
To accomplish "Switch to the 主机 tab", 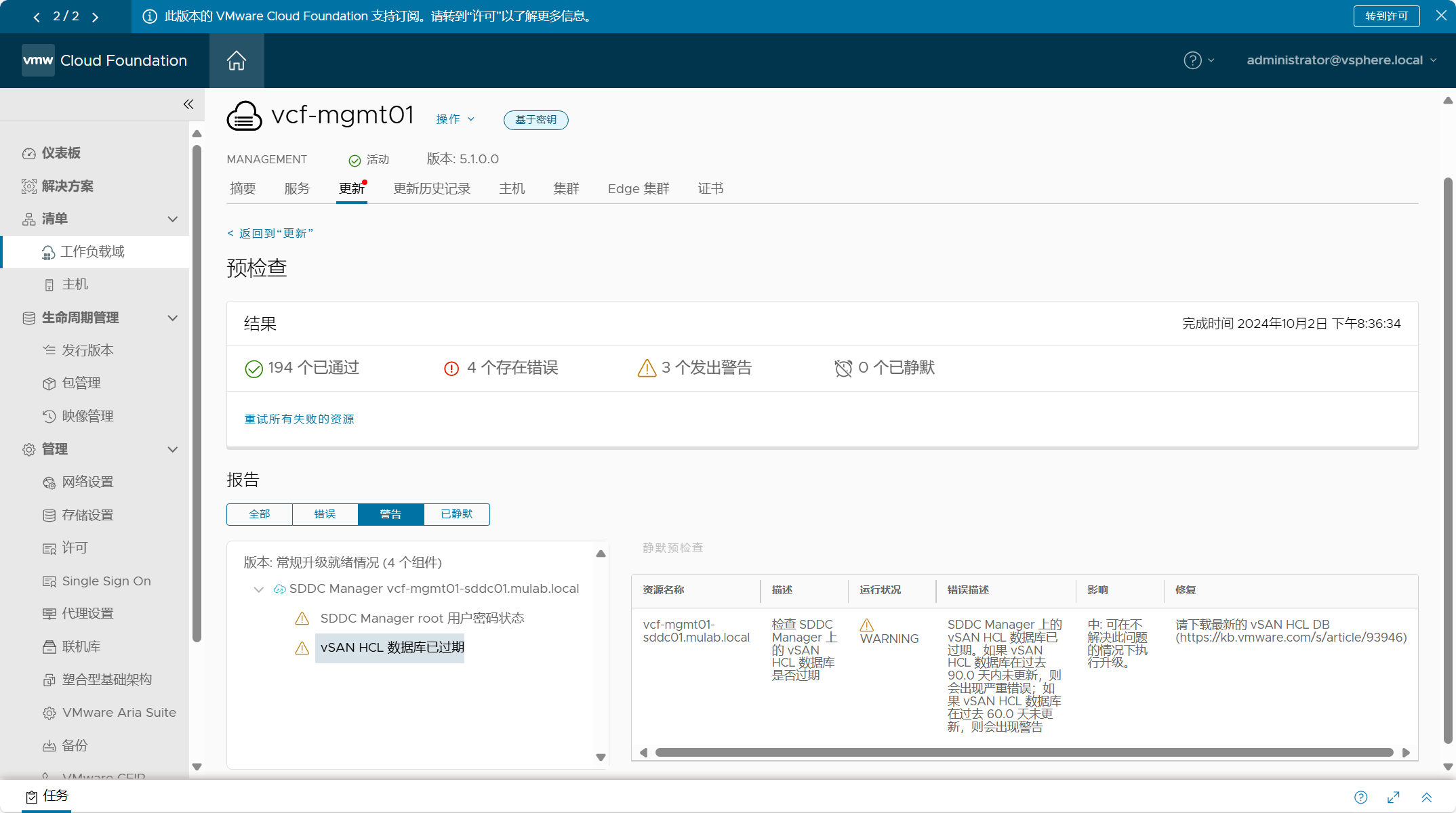I will (x=512, y=188).
